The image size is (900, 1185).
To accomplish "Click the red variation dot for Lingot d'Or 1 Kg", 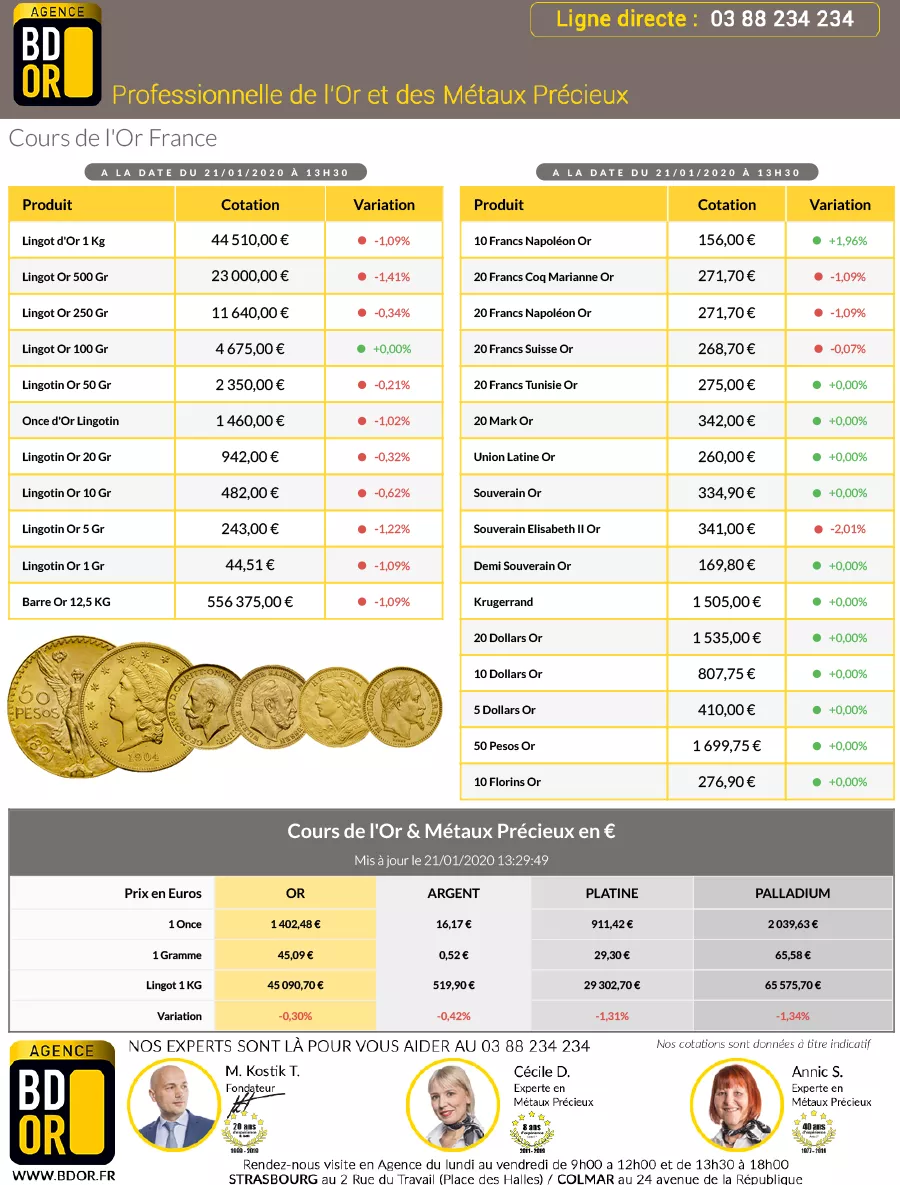I will point(362,241).
